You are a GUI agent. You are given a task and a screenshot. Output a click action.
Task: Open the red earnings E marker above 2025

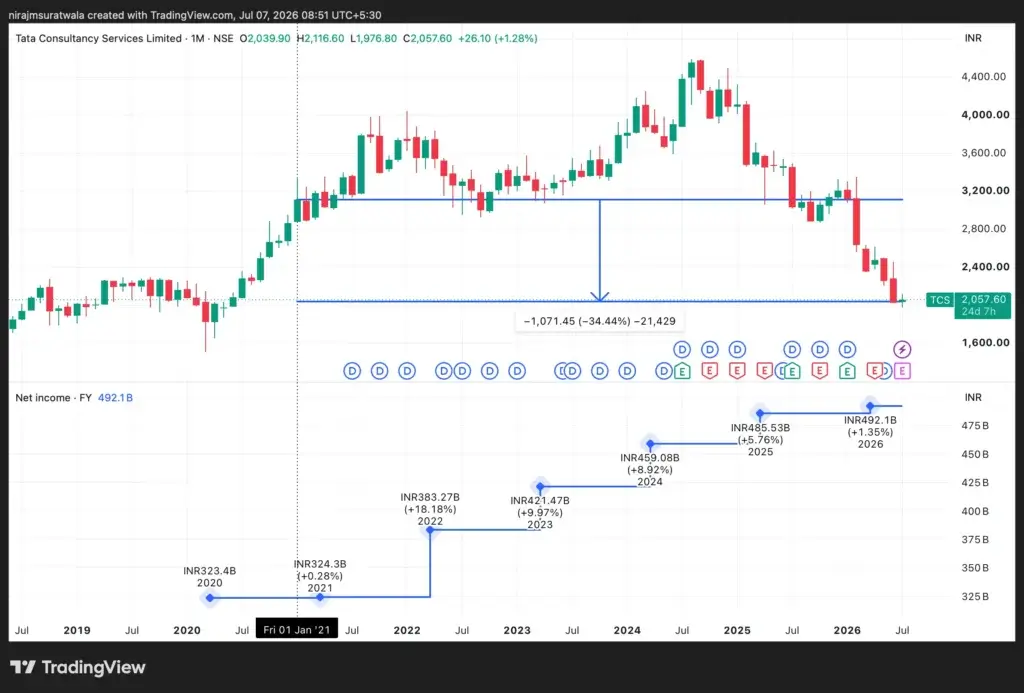coord(737,371)
